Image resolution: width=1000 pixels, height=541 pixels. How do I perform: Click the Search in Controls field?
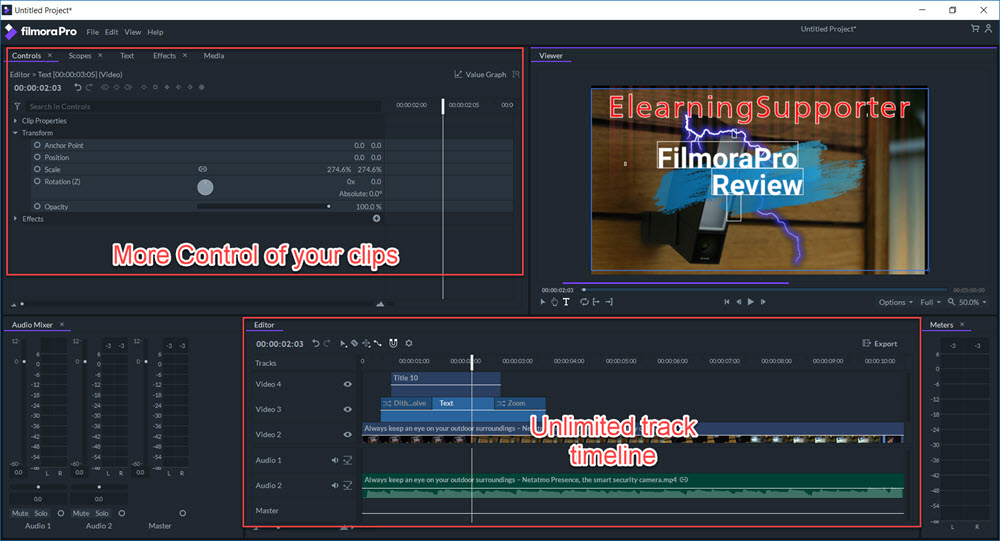[203, 107]
